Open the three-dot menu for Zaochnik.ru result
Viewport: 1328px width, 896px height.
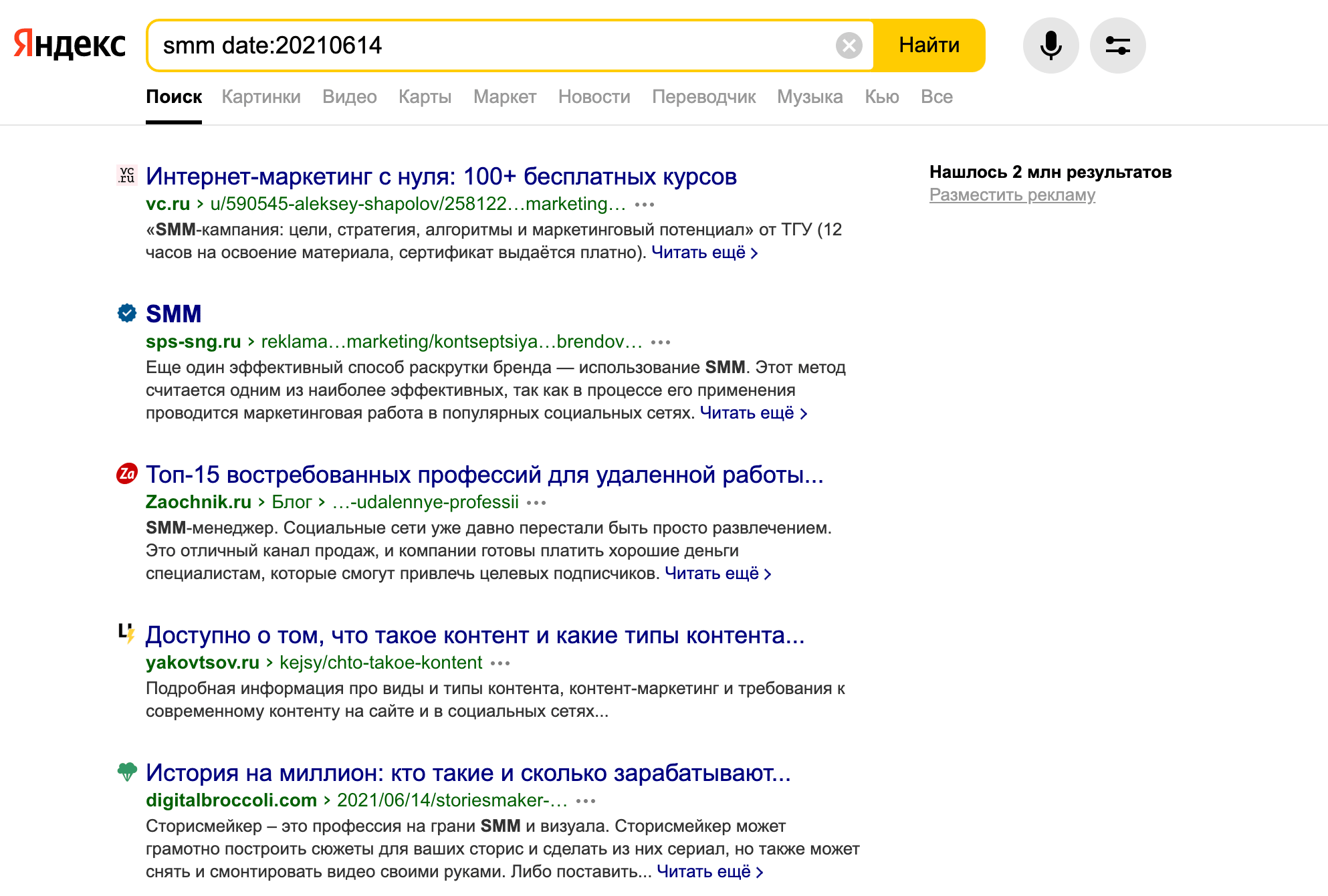point(536,503)
